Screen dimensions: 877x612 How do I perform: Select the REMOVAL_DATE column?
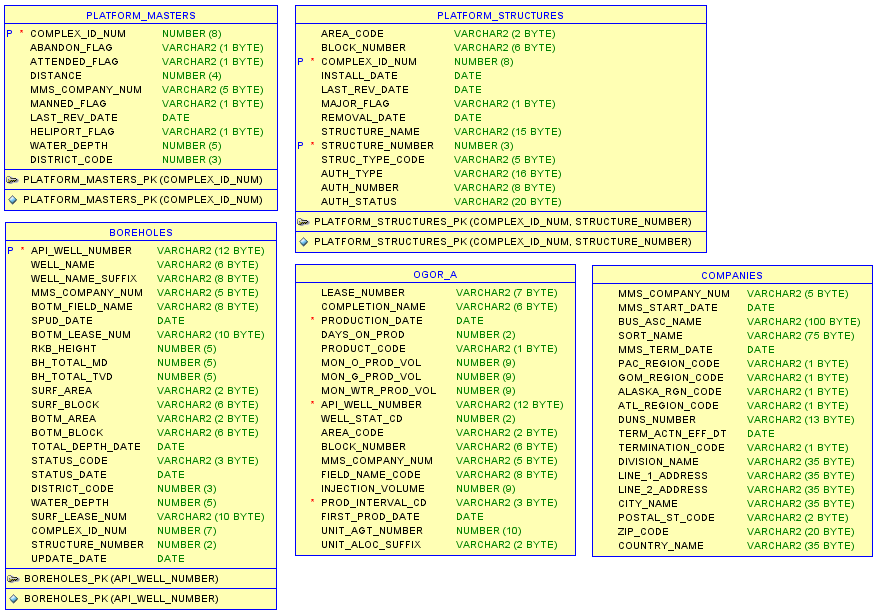364,117
